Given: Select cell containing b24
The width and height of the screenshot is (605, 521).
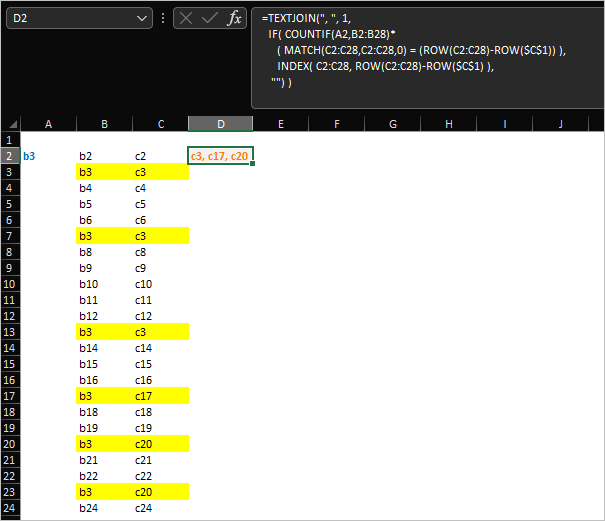Looking at the screenshot, I should [104, 508].
